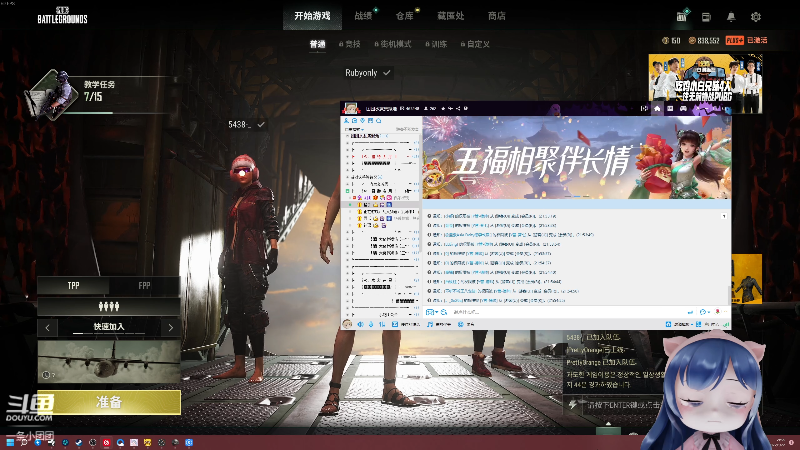Open the event store icon in PUBG header
This screenshot has height=450, width=800.
pyautogui.click(x=681, y=16)
